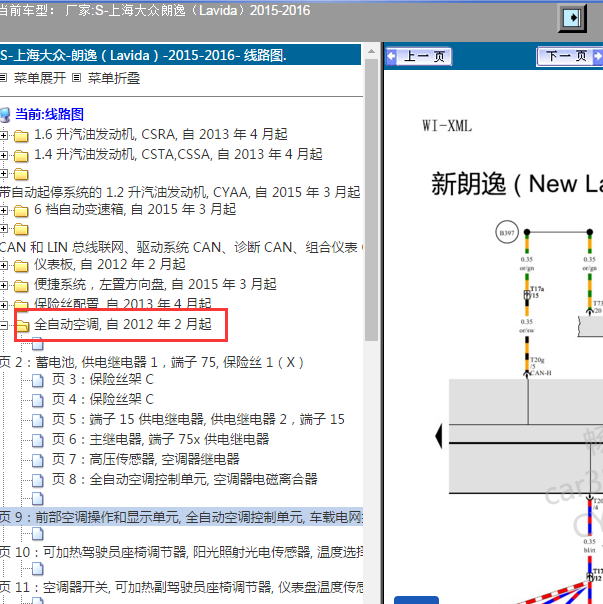The image size is (603, 604).
Task: Go to next page with 下一页 button
Action: point(569,57)
